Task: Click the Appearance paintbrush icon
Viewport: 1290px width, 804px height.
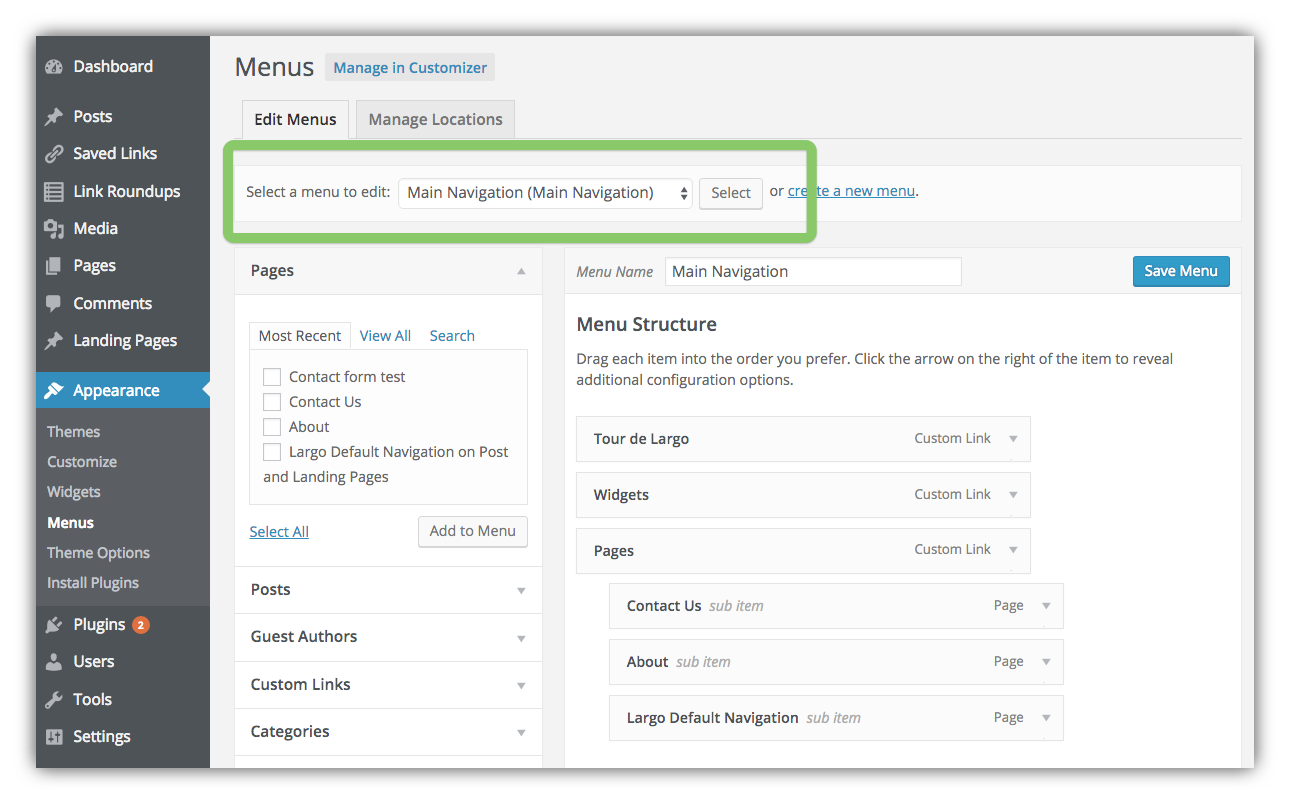Action: (54, 391)
